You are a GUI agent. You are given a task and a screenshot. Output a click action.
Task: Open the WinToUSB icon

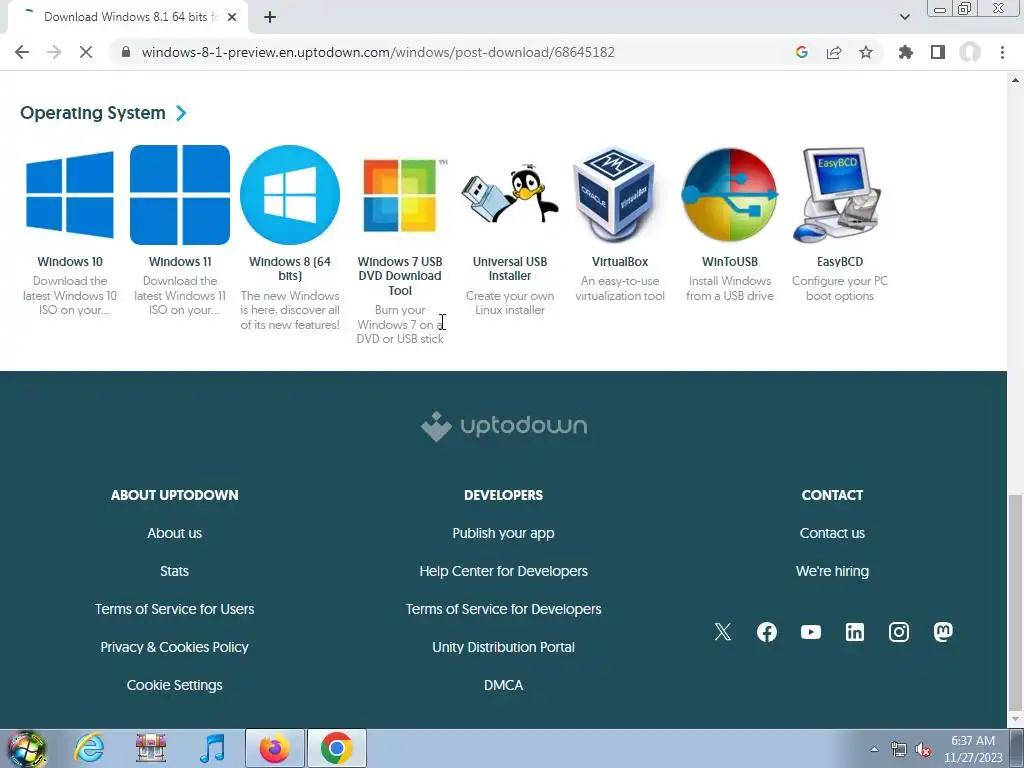point(729,195)
